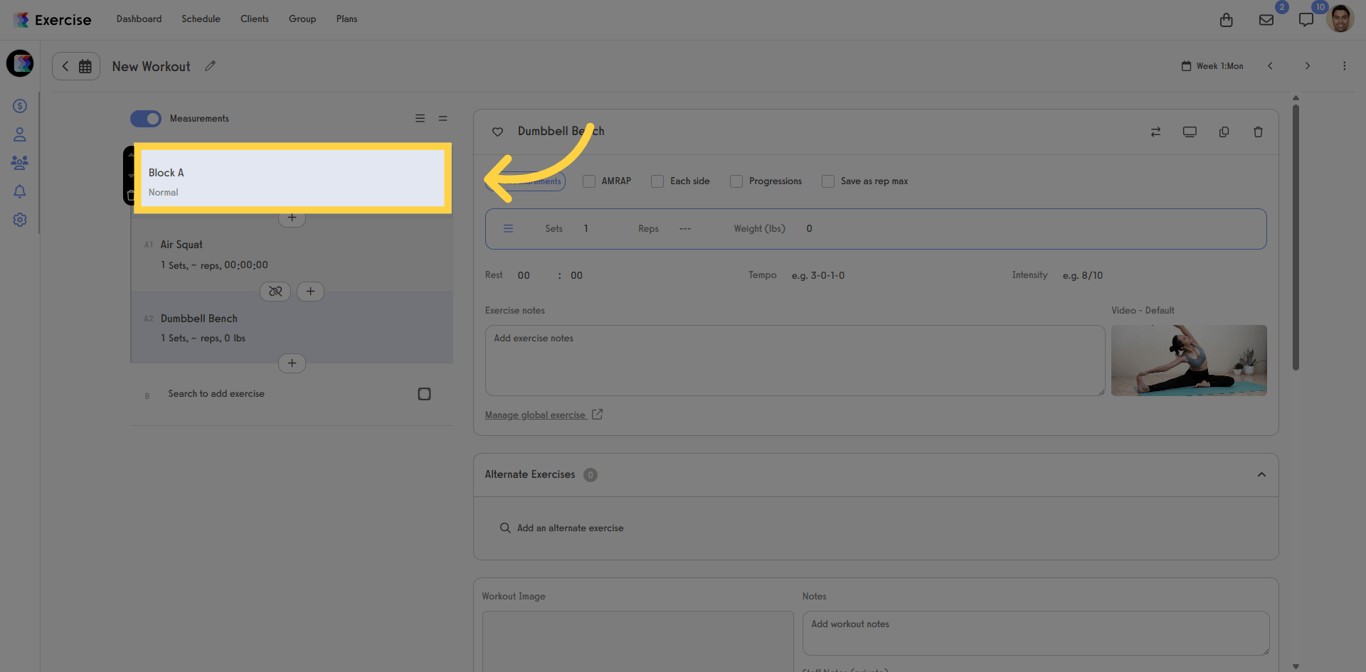
Task: Enable the Save as rep max checkbox
Action: [828, 181]
